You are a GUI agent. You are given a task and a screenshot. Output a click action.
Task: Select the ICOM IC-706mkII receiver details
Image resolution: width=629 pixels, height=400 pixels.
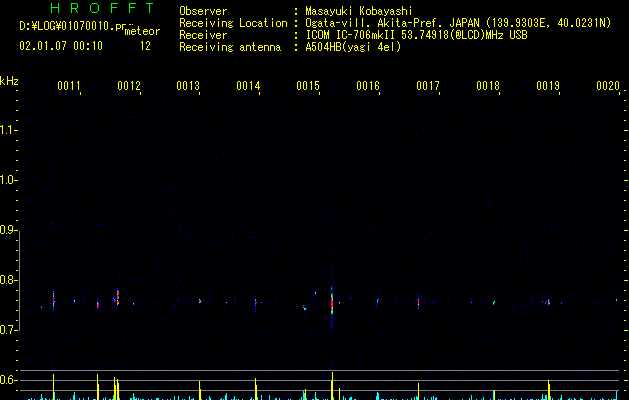click(416, 35)
